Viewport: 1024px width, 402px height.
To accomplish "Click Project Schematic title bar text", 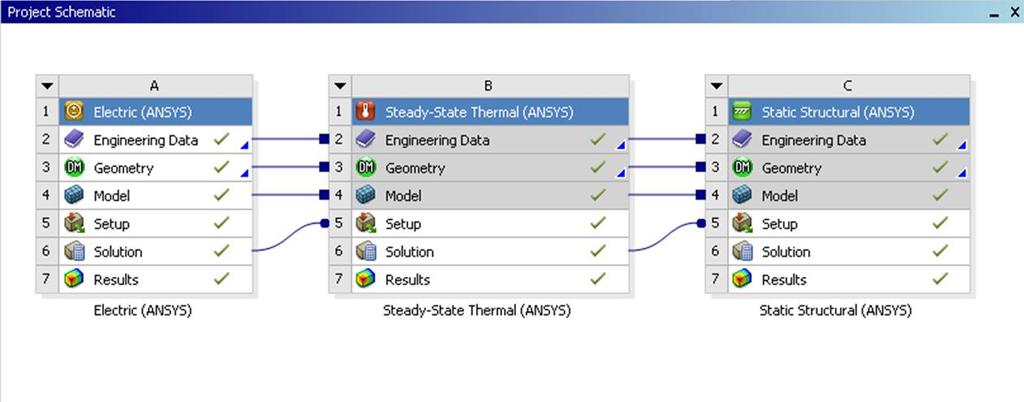I will tap(61, 12).
